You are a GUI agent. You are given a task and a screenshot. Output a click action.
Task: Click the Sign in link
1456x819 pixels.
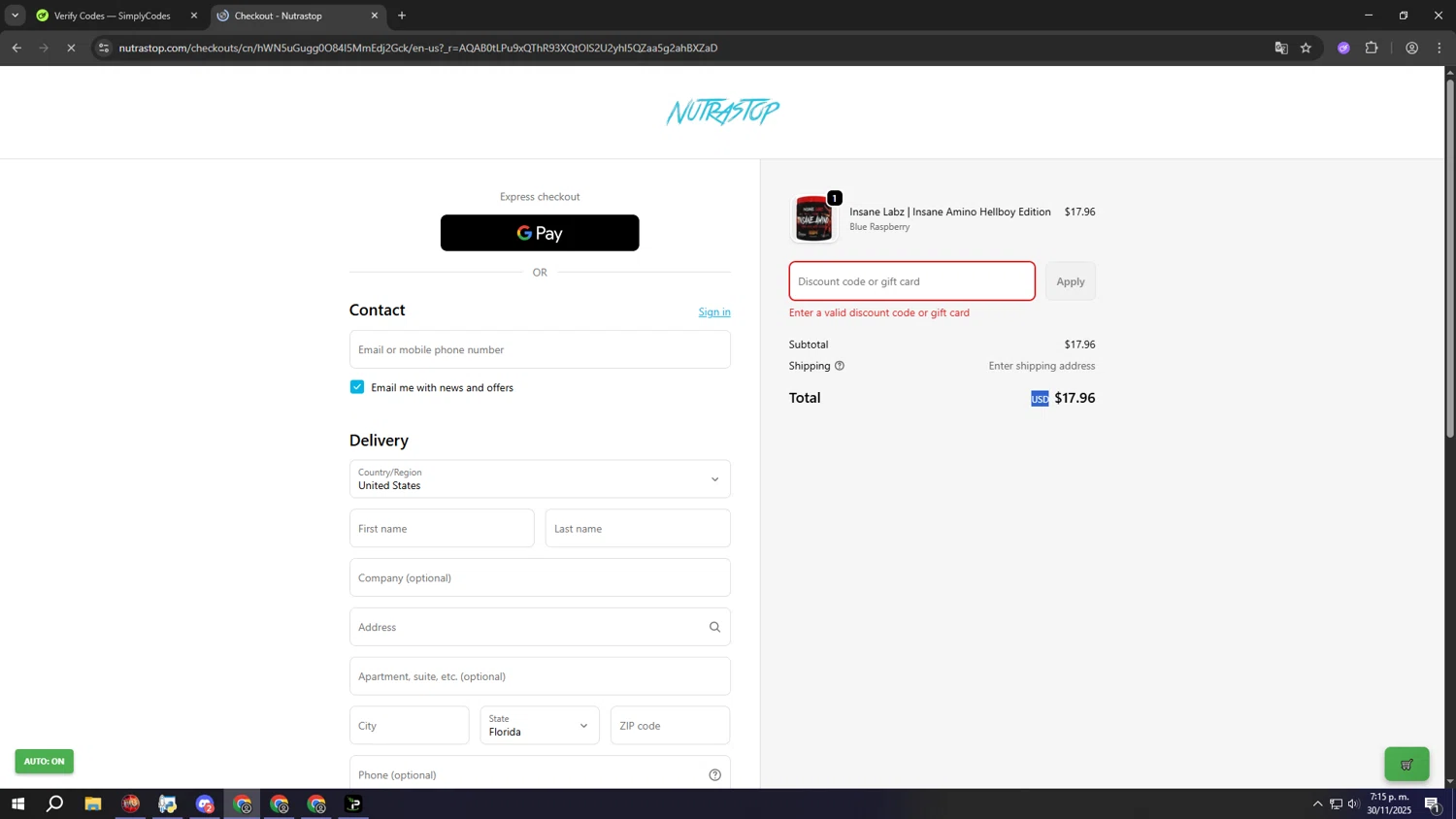[714, 311]
